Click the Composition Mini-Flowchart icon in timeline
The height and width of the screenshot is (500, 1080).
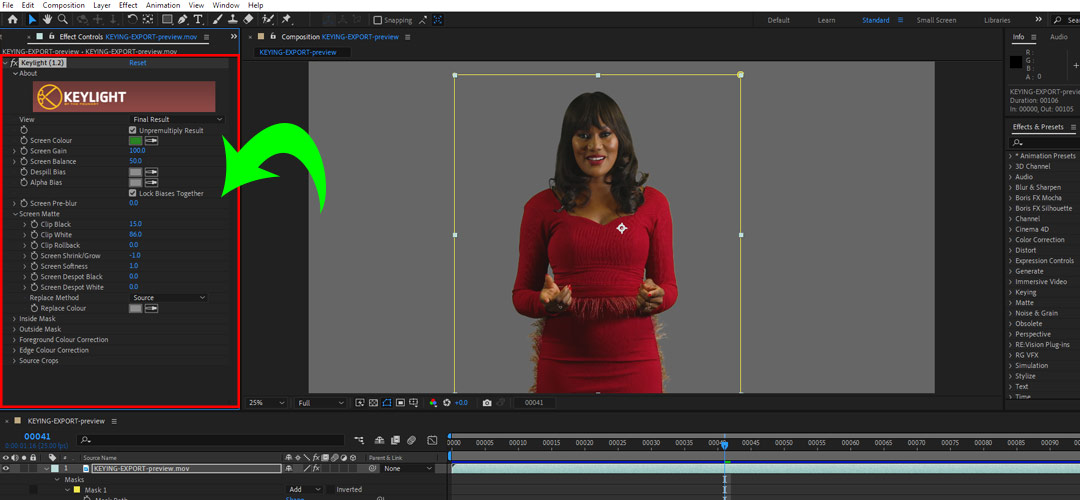tap(359, 439)
